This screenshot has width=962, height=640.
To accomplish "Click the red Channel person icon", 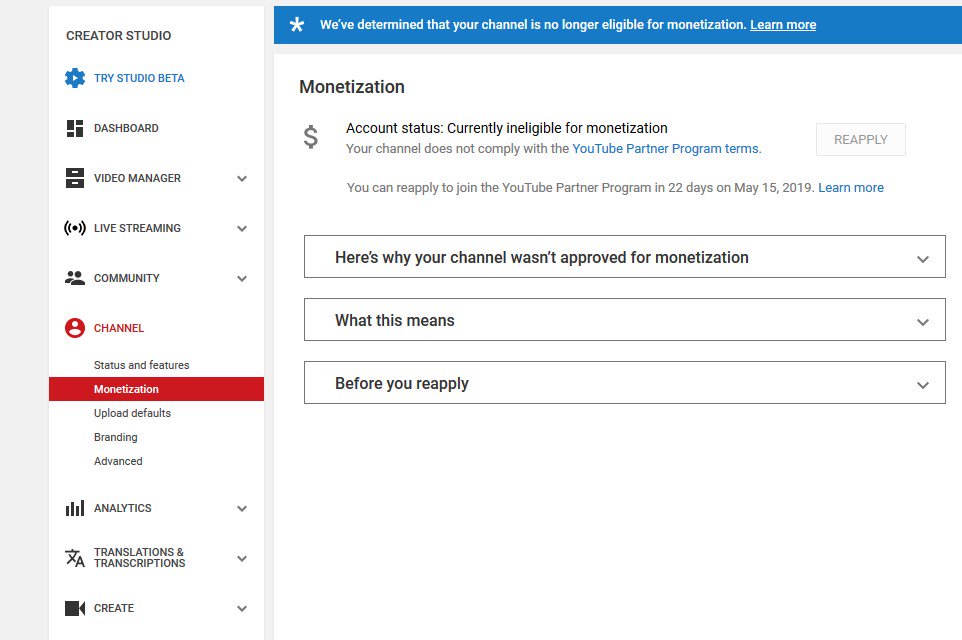I will [x=75, y=328].
